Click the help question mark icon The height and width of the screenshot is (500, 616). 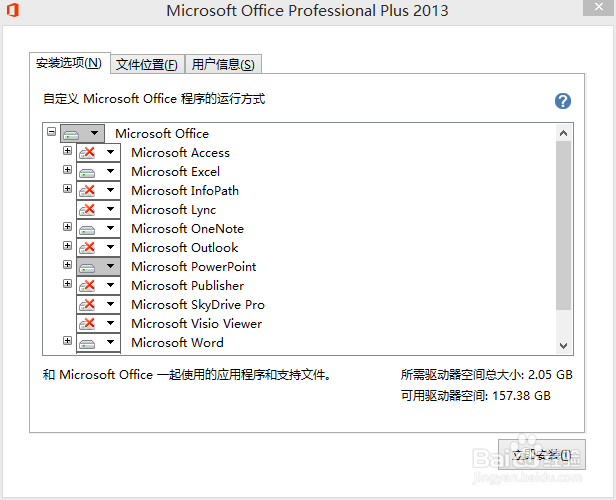(x=563, y=101)
